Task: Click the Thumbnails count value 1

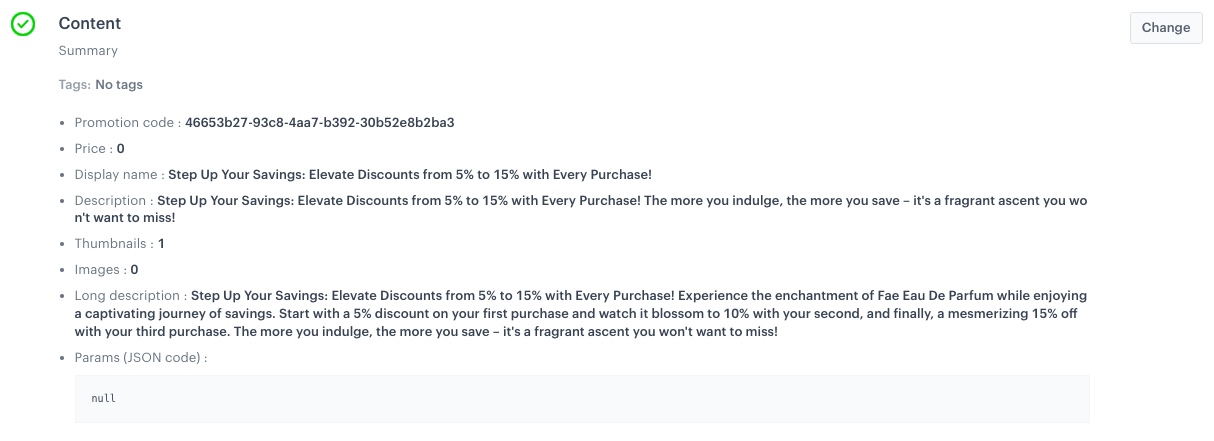Action: [162, 243]
